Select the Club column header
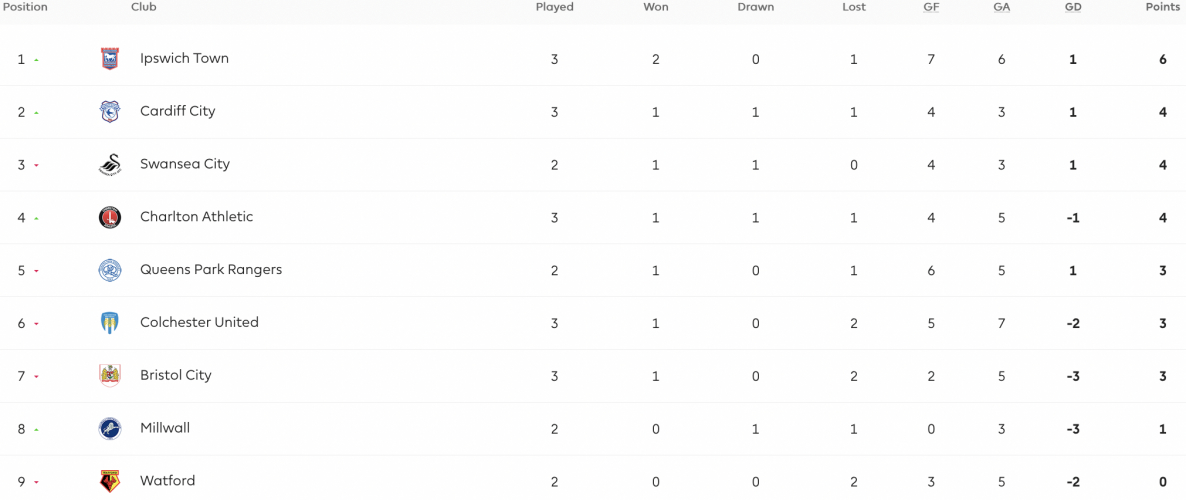Viewport: 1186px width, 500px height. (144, 8)
